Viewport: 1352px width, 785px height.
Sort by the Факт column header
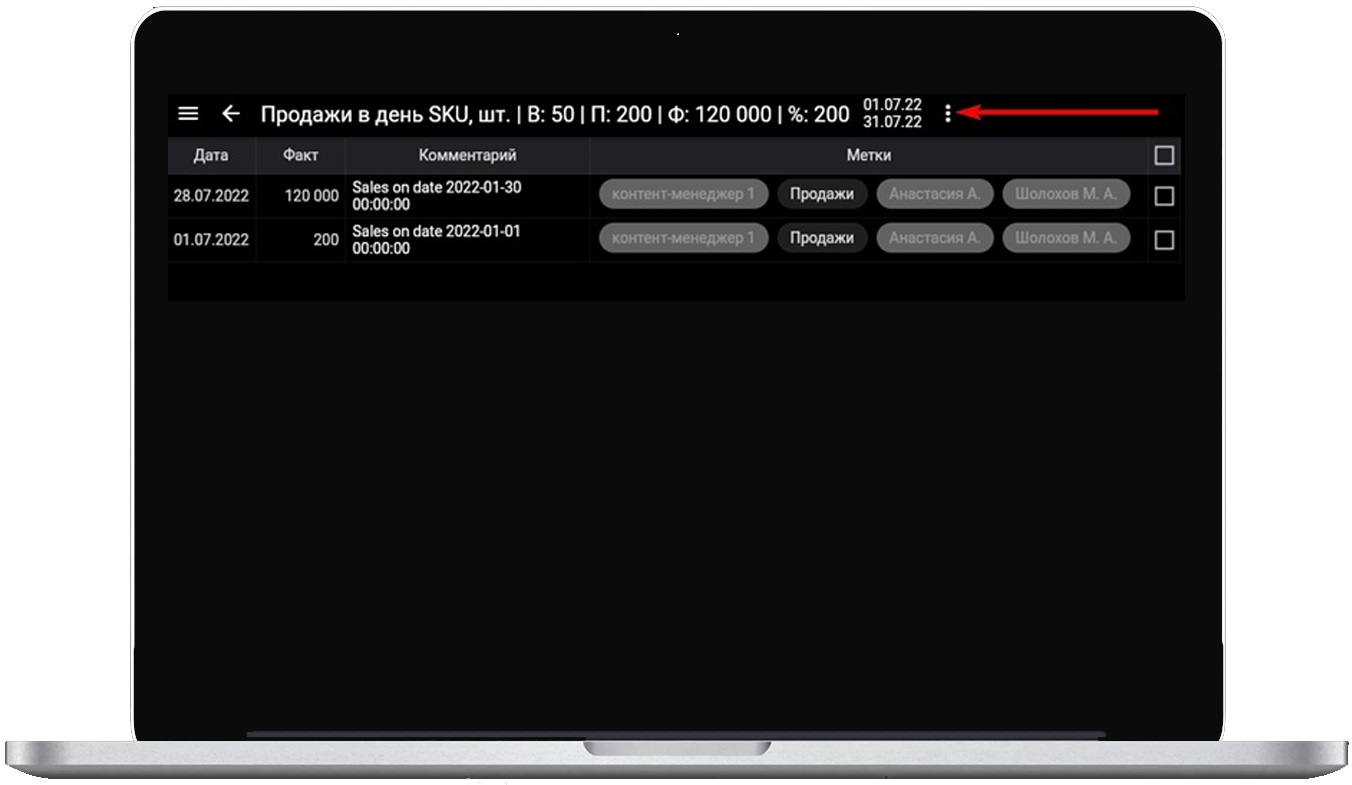click(300, 156)
